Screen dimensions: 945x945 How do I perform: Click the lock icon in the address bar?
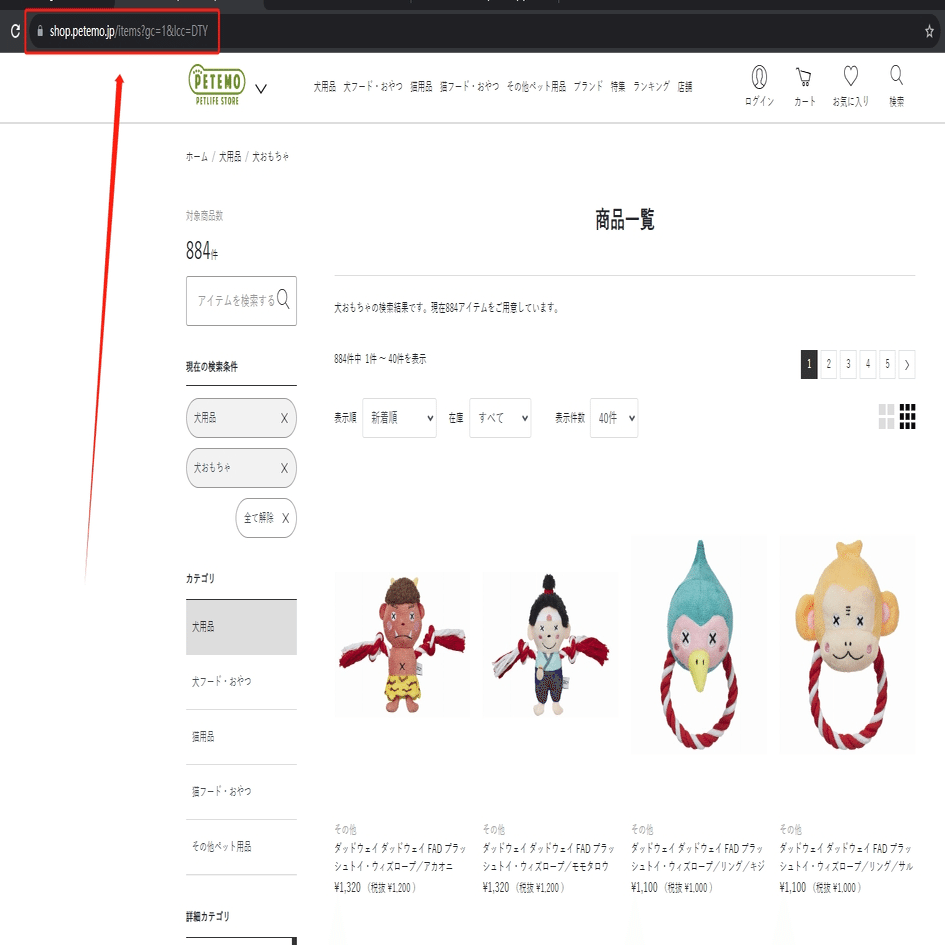40,31
